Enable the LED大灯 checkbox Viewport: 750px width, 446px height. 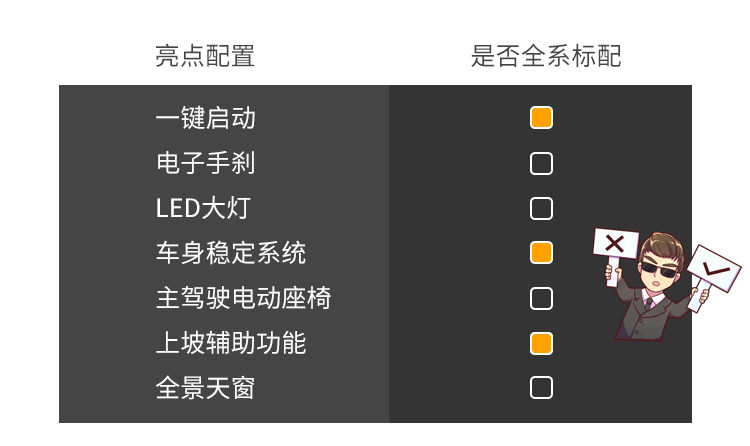[x=541, y=208]
